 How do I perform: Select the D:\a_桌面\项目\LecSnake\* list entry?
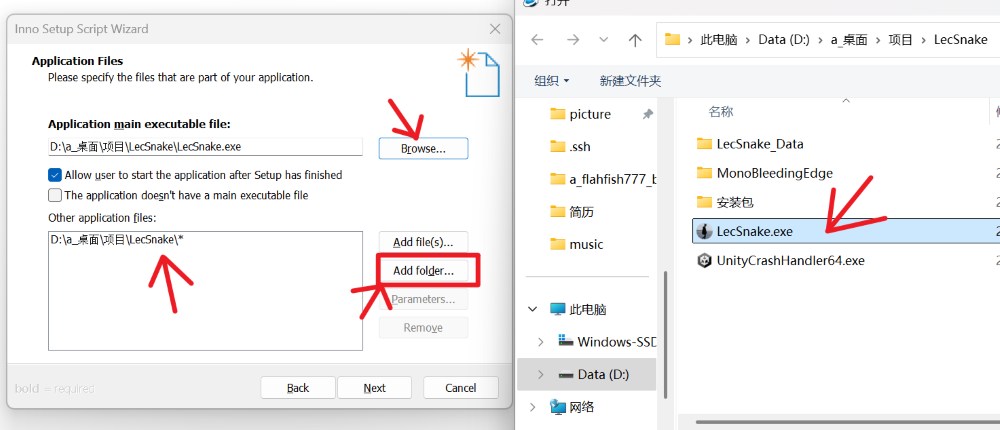(x=117, y=240)
